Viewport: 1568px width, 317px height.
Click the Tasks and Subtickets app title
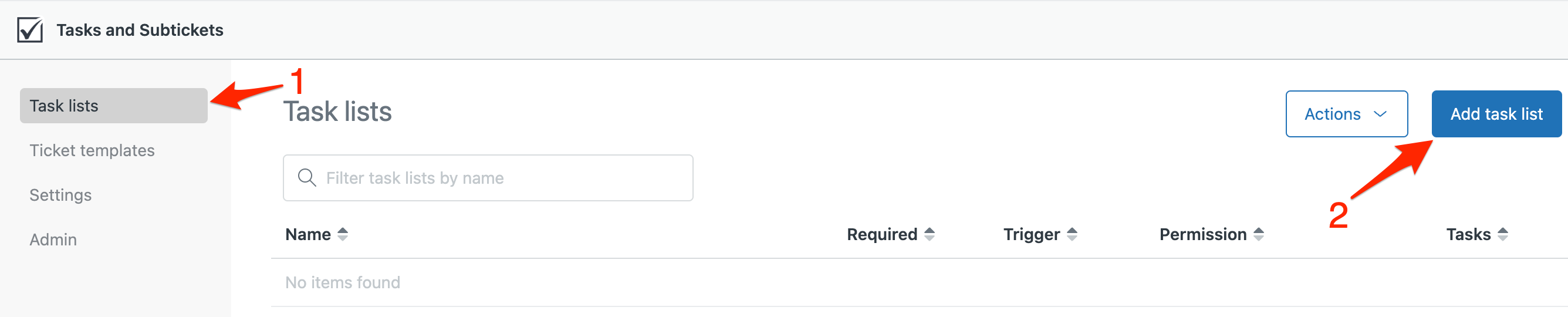140,30
